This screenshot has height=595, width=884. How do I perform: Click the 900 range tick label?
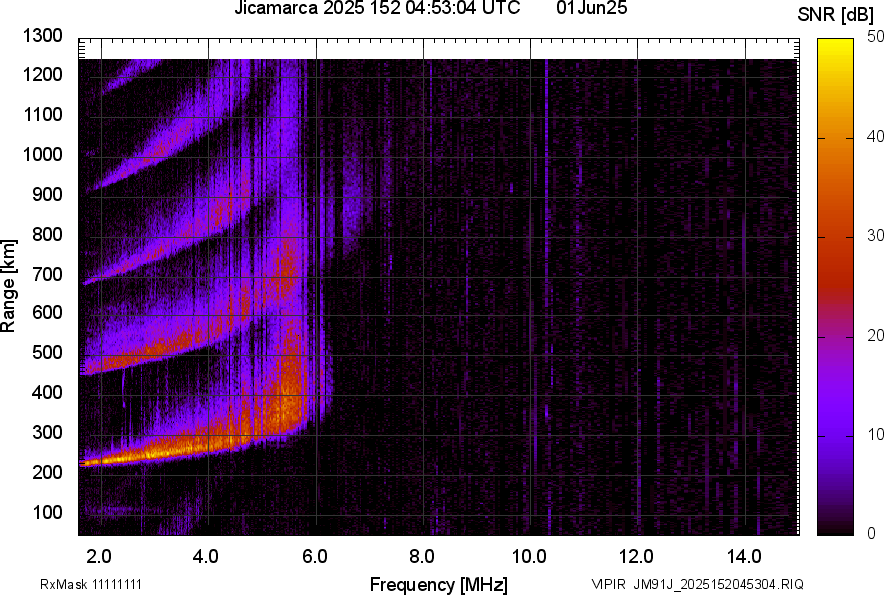tap(47, 194)
